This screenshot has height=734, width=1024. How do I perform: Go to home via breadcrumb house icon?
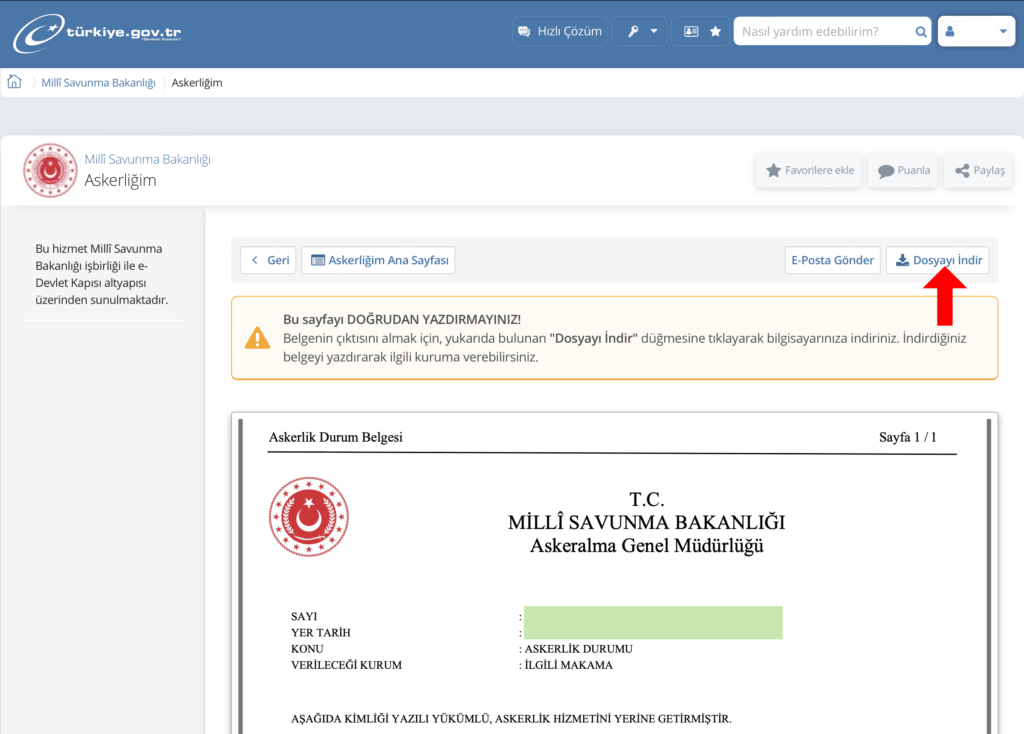pos(15,82)
